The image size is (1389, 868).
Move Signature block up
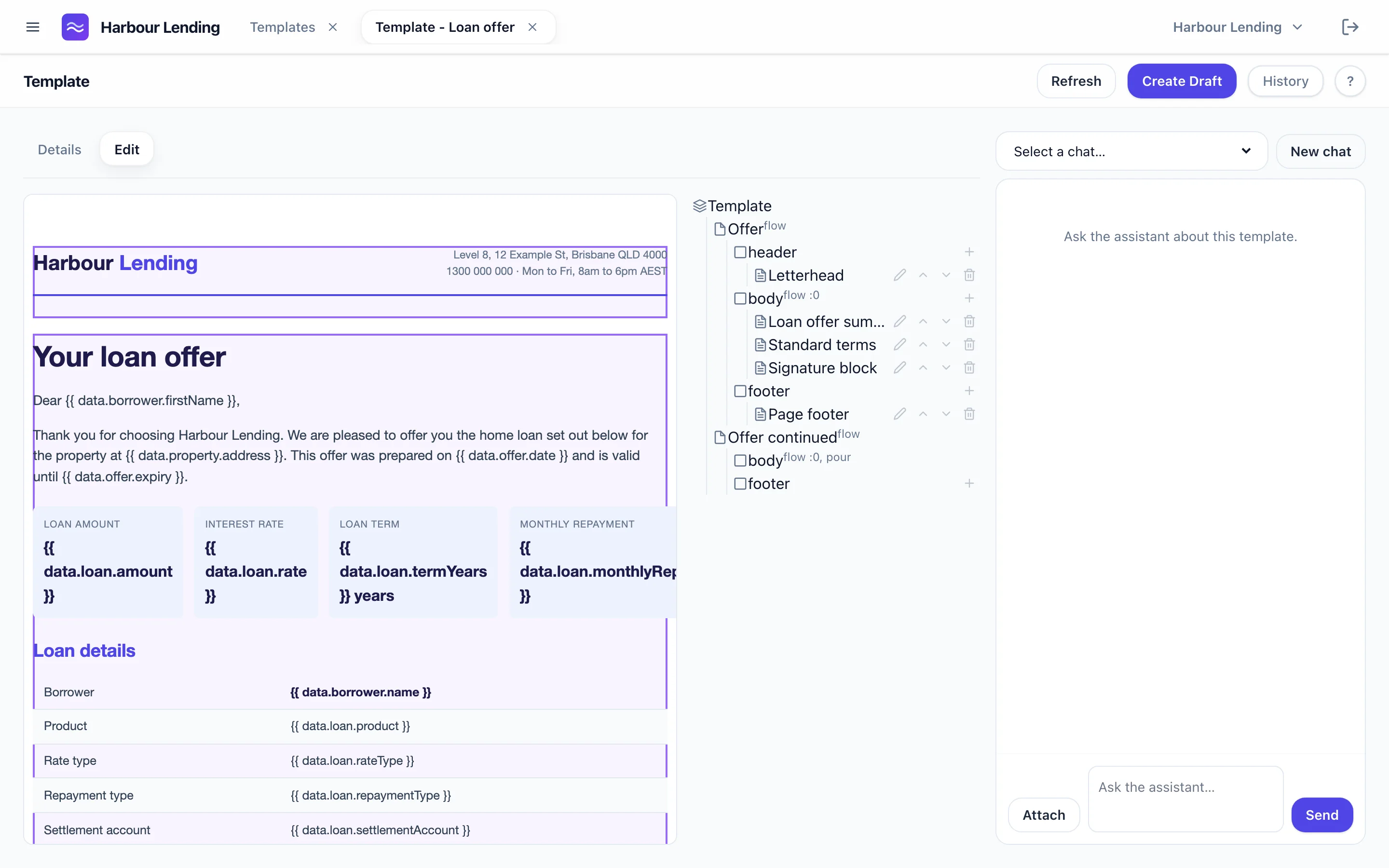[x=923, y=367]
